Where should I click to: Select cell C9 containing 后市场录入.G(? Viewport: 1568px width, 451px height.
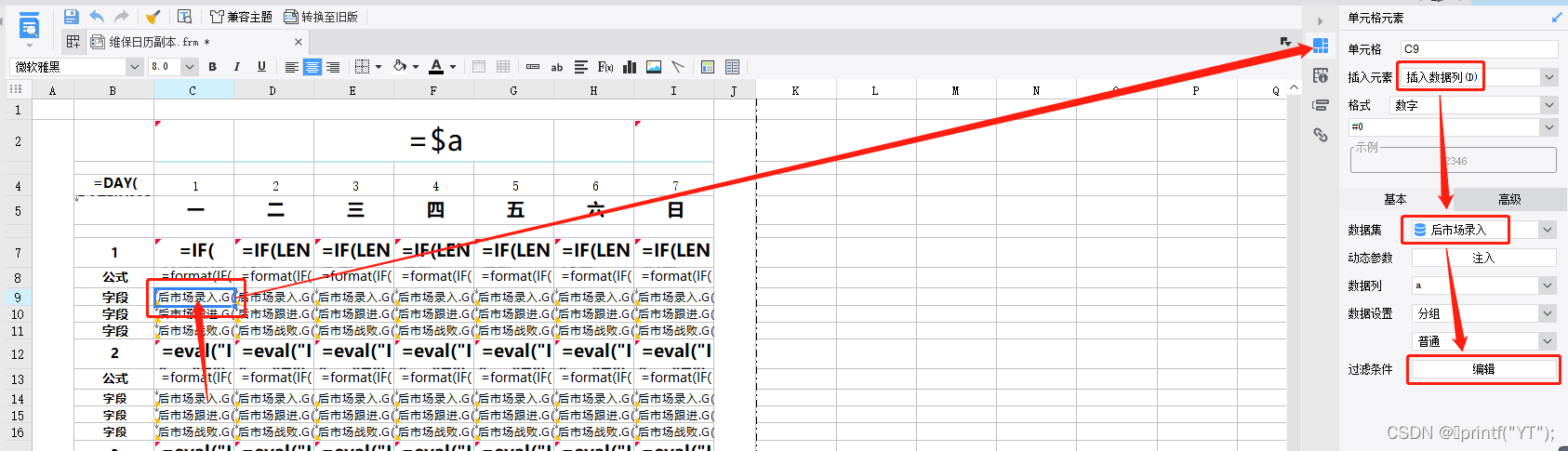(193, 298)
